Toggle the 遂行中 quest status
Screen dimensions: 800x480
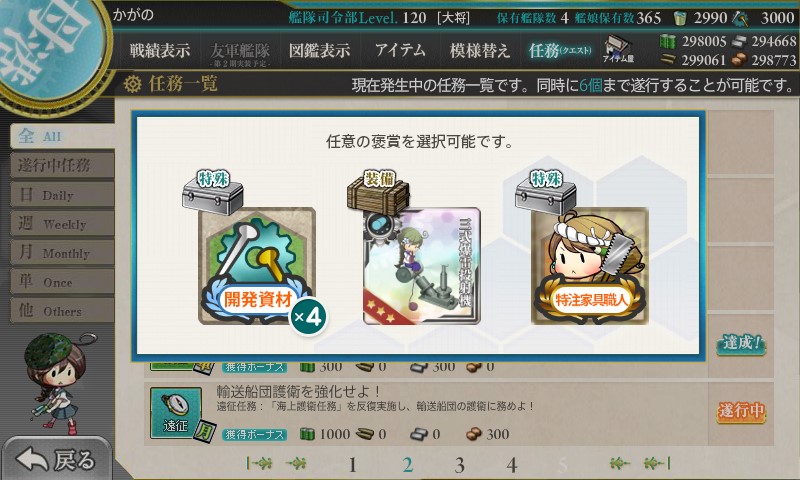coord(741,411)
